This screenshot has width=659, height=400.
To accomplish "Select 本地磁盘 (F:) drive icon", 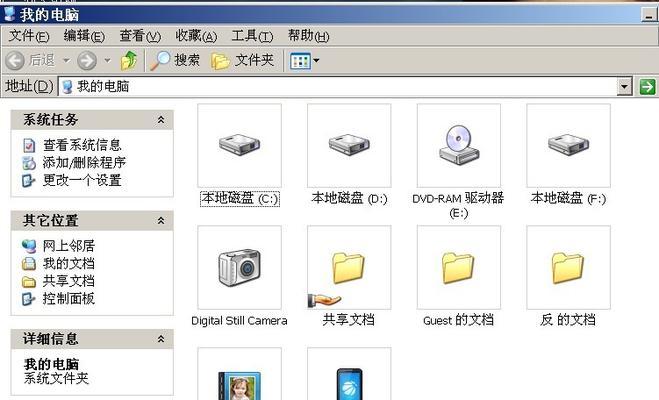I will (569, 145).
